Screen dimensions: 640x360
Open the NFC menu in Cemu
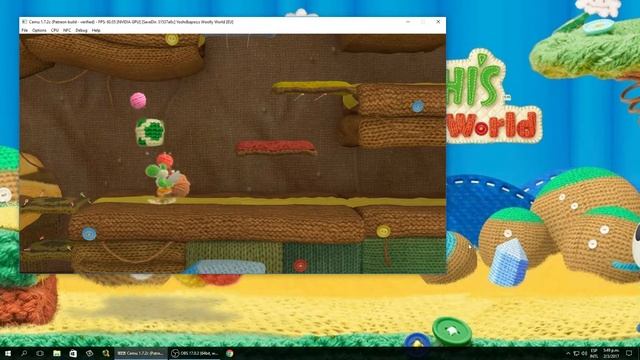[x=67, y=30]
